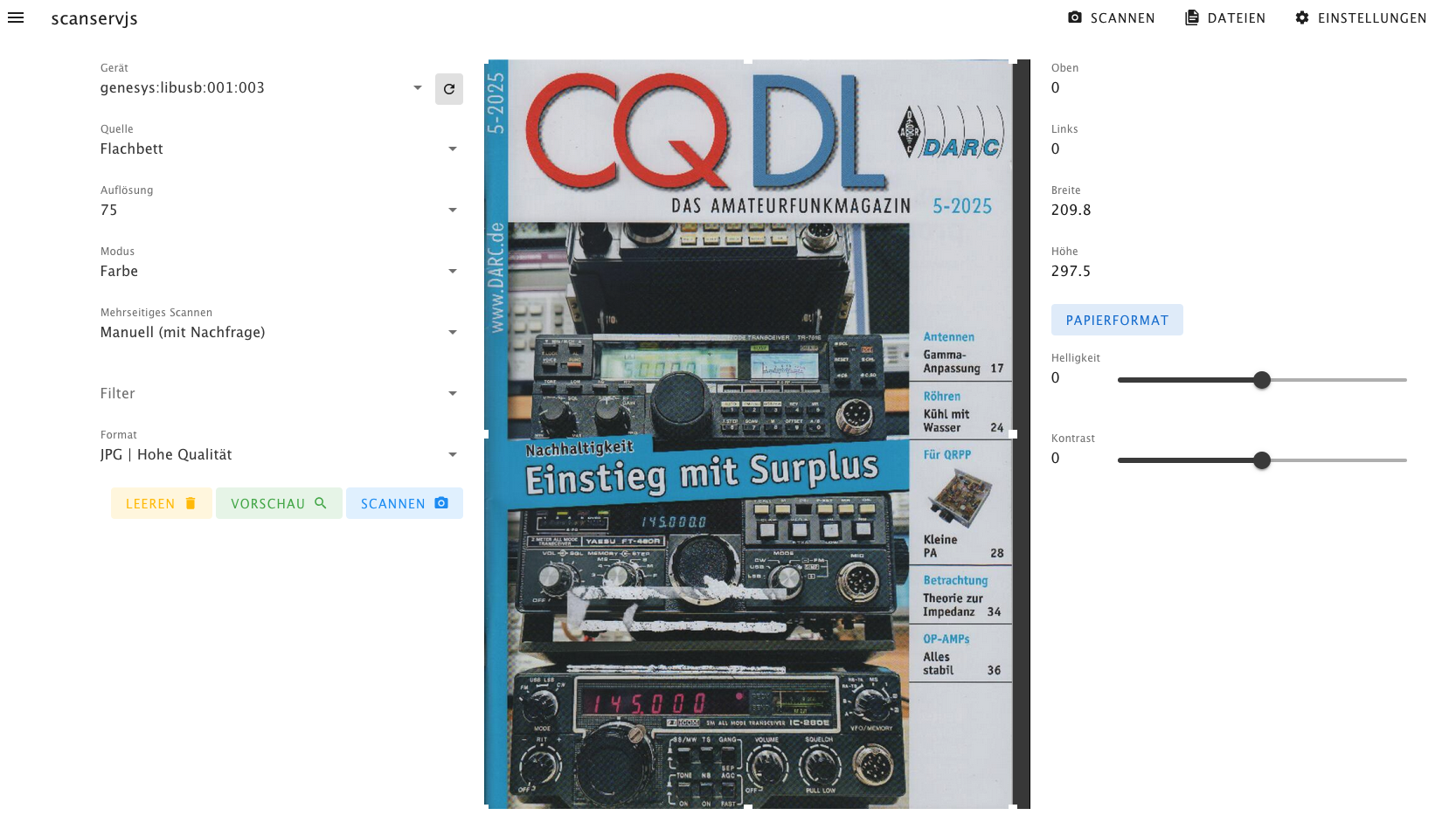Click the right-middle crop handle on preview

1013,433
